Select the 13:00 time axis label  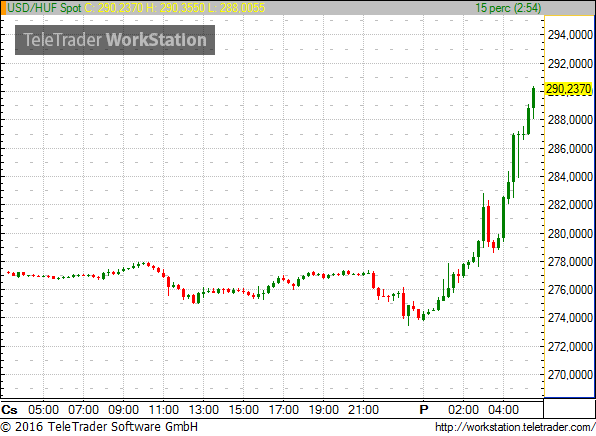pos(203,410)
